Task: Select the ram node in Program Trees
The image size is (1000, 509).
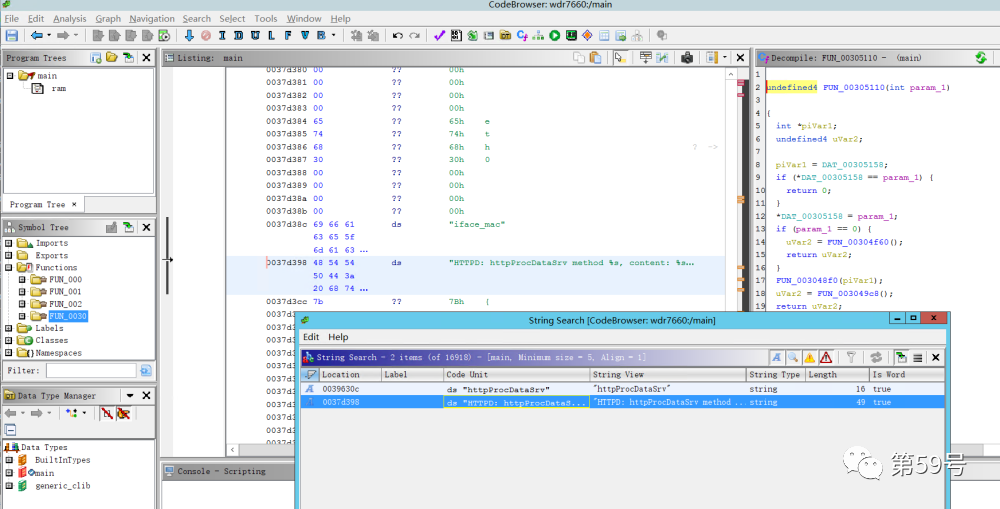Action: pyautogui.click(x=58, y=88)
